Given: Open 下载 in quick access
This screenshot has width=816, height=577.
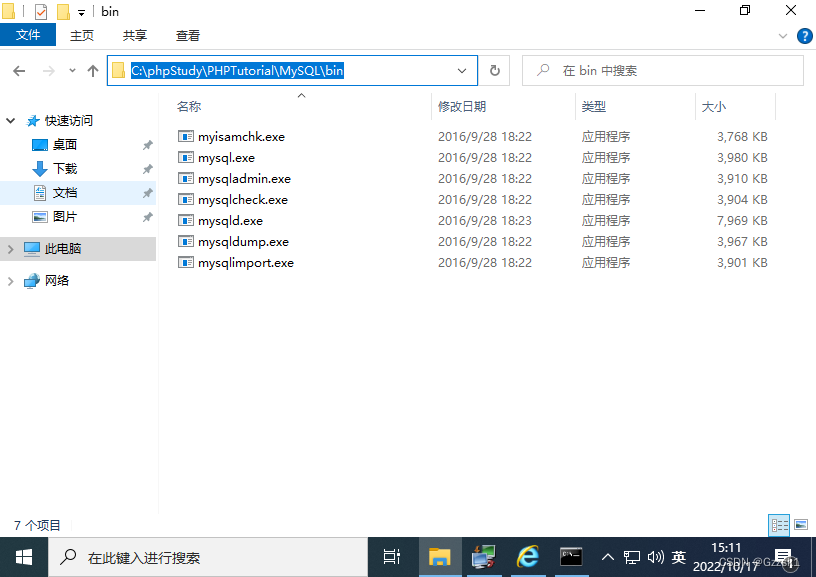Looking at the screenshot, I should coord(65,169).
